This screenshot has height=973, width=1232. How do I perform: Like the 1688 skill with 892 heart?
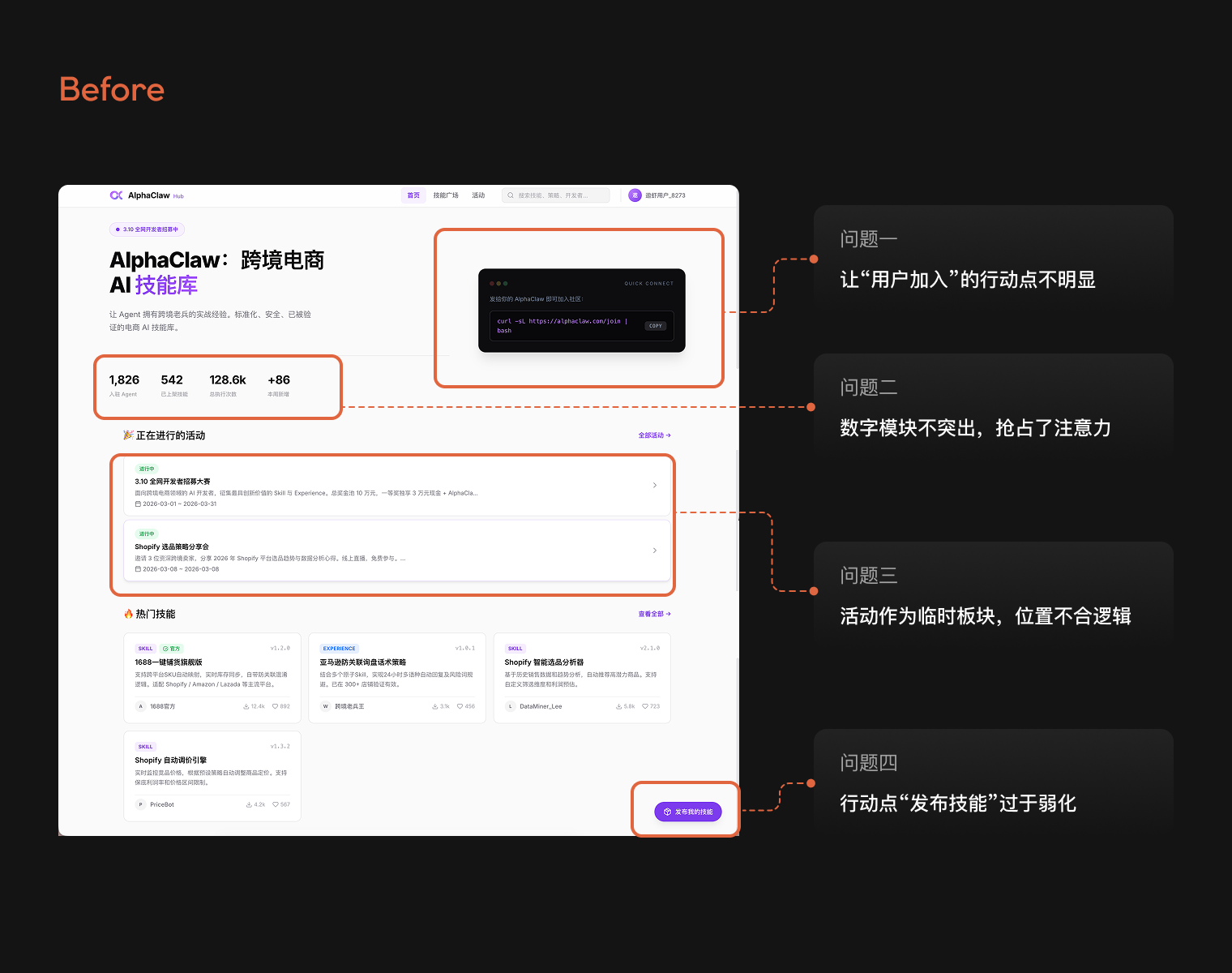276,706
